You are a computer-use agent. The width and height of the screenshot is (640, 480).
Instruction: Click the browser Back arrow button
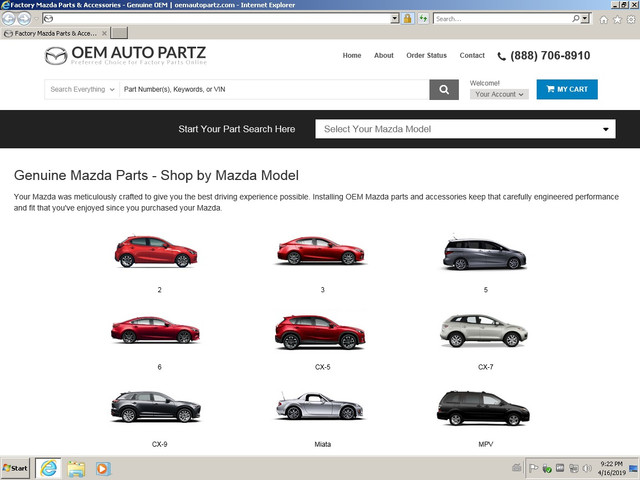pos(9,18)
